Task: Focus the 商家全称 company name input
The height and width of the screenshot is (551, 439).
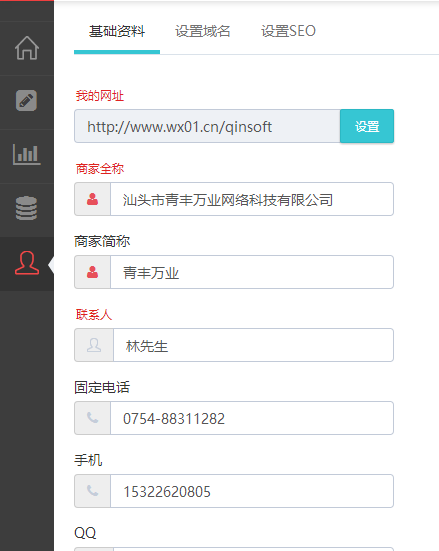Action: click(x=252, y=199)
